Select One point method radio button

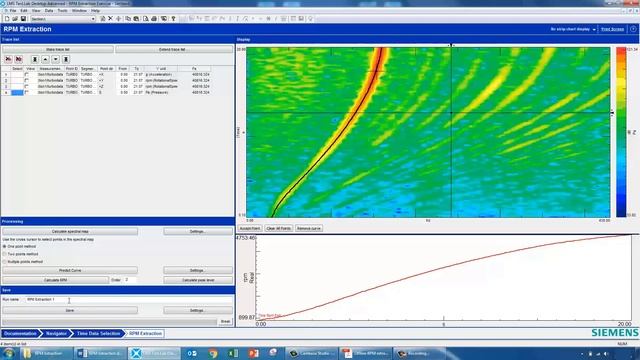[x=5, y=247]
